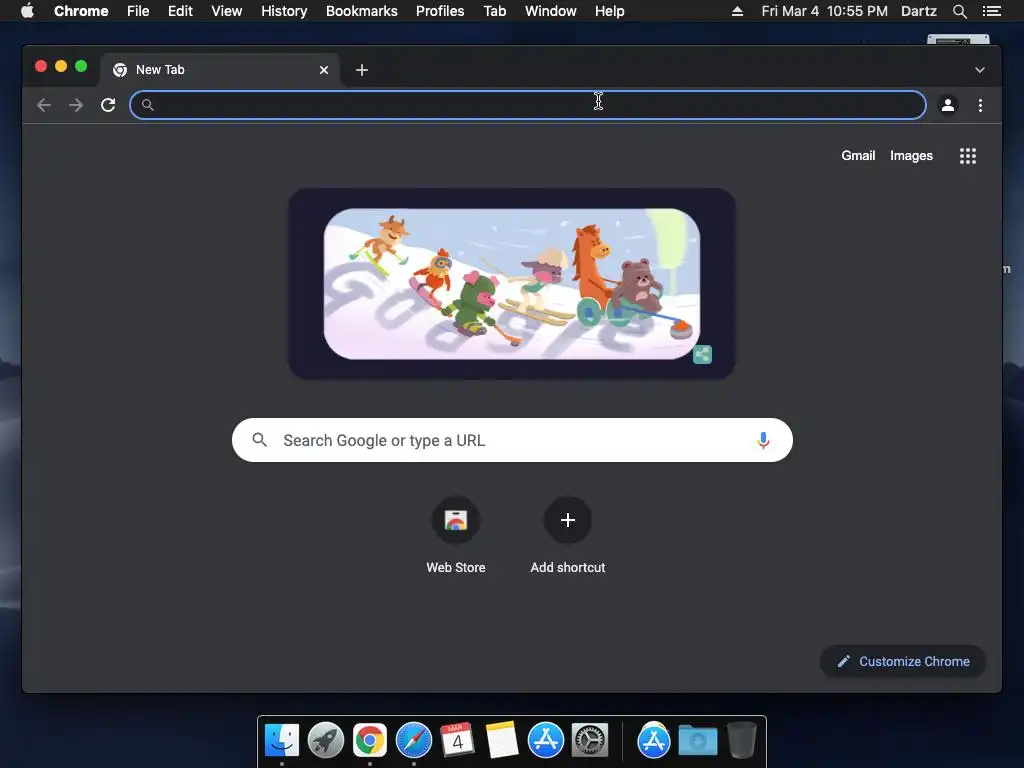Open Safari from the Dock
Viewport: 1024px width, 768px height.
click(x=414, y=741)
